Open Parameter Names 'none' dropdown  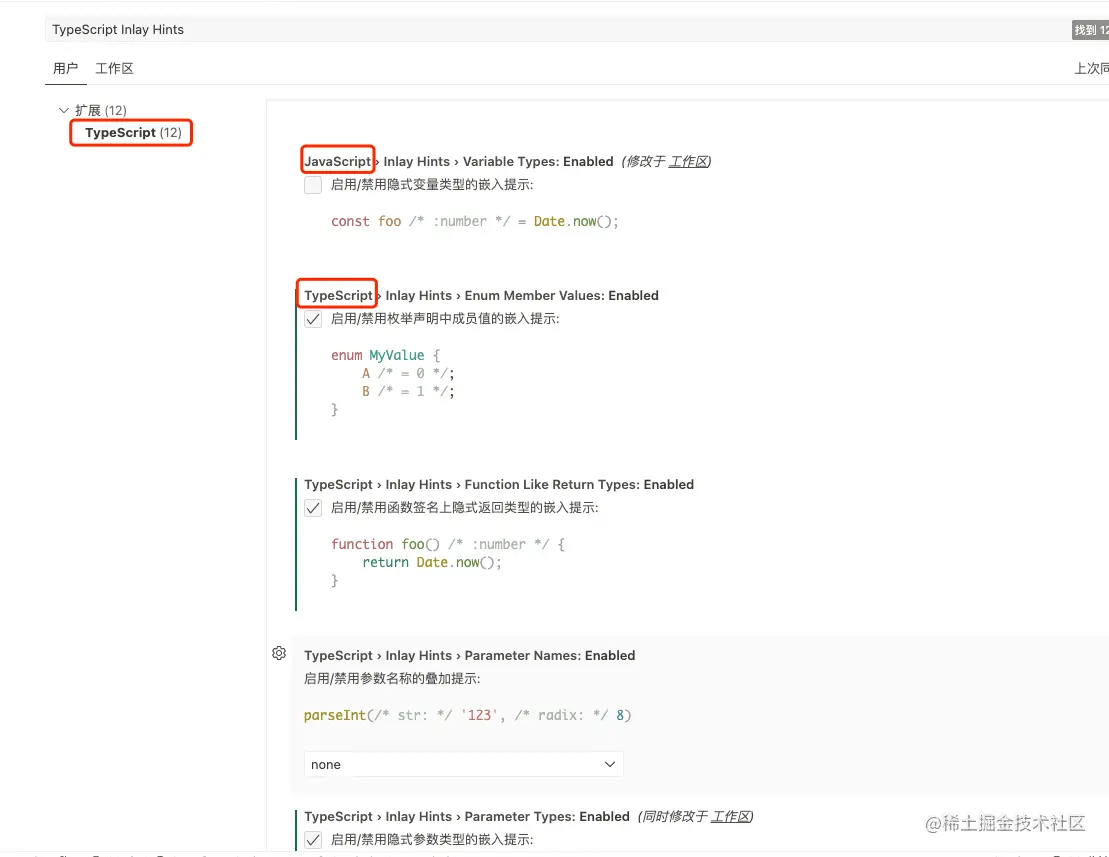tap(463, 764)
